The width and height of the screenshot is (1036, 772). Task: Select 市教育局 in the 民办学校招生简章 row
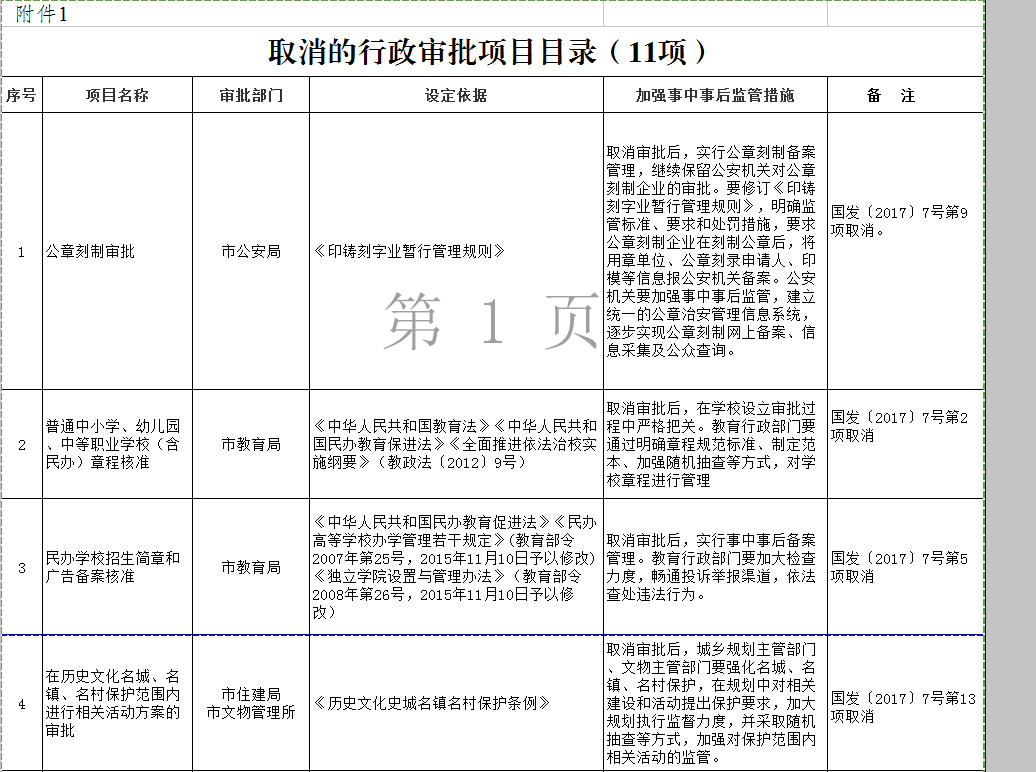coord(251,567)
